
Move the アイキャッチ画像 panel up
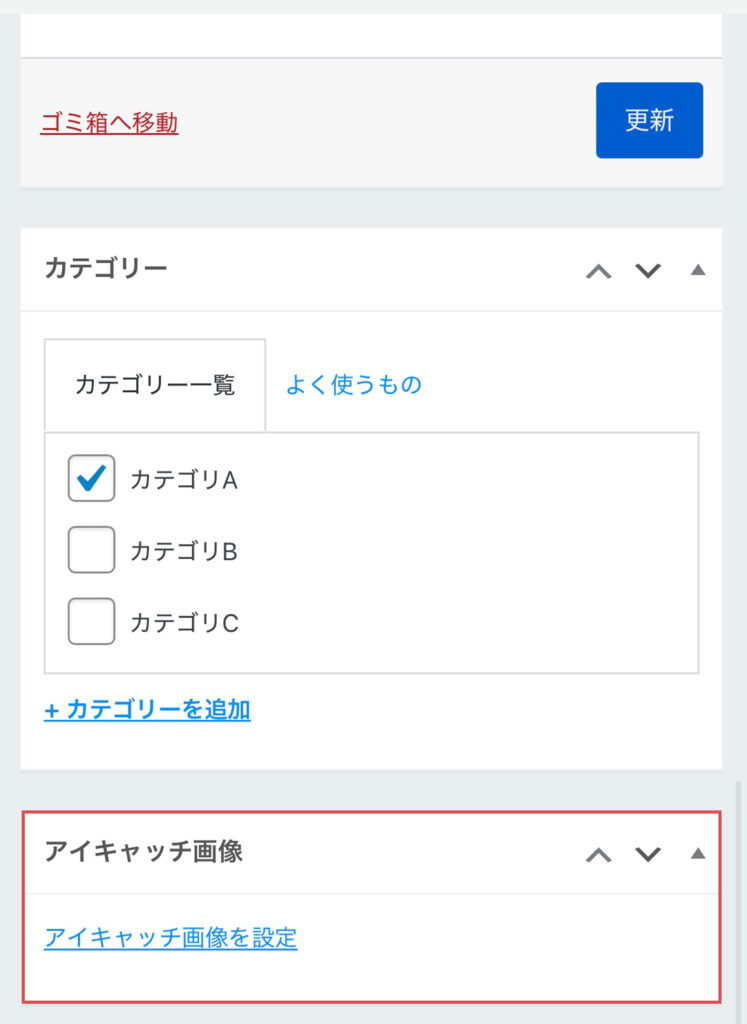(x=598, y=854)
